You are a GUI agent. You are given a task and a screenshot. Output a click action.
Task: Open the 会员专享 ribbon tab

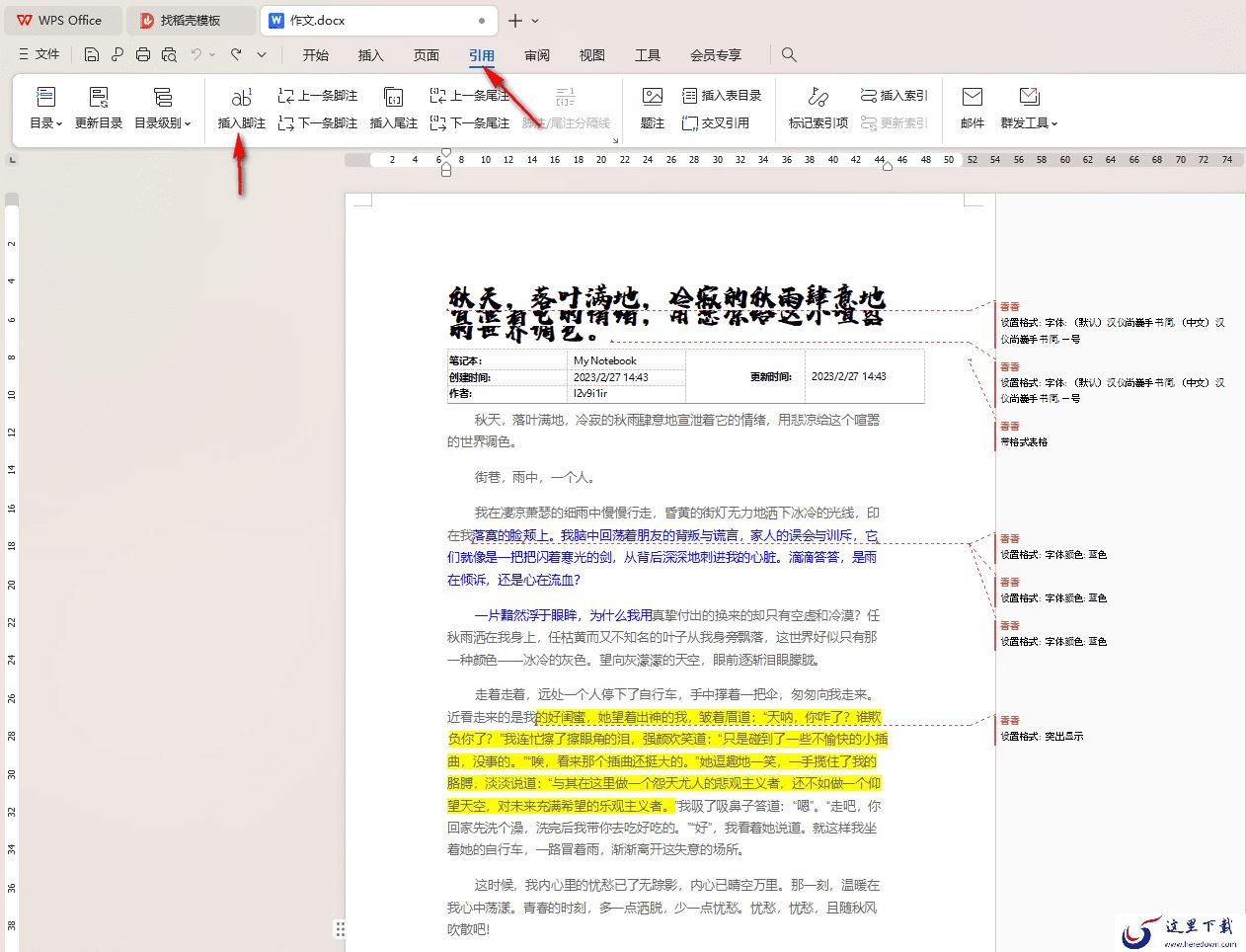click(x=716, y=55)
